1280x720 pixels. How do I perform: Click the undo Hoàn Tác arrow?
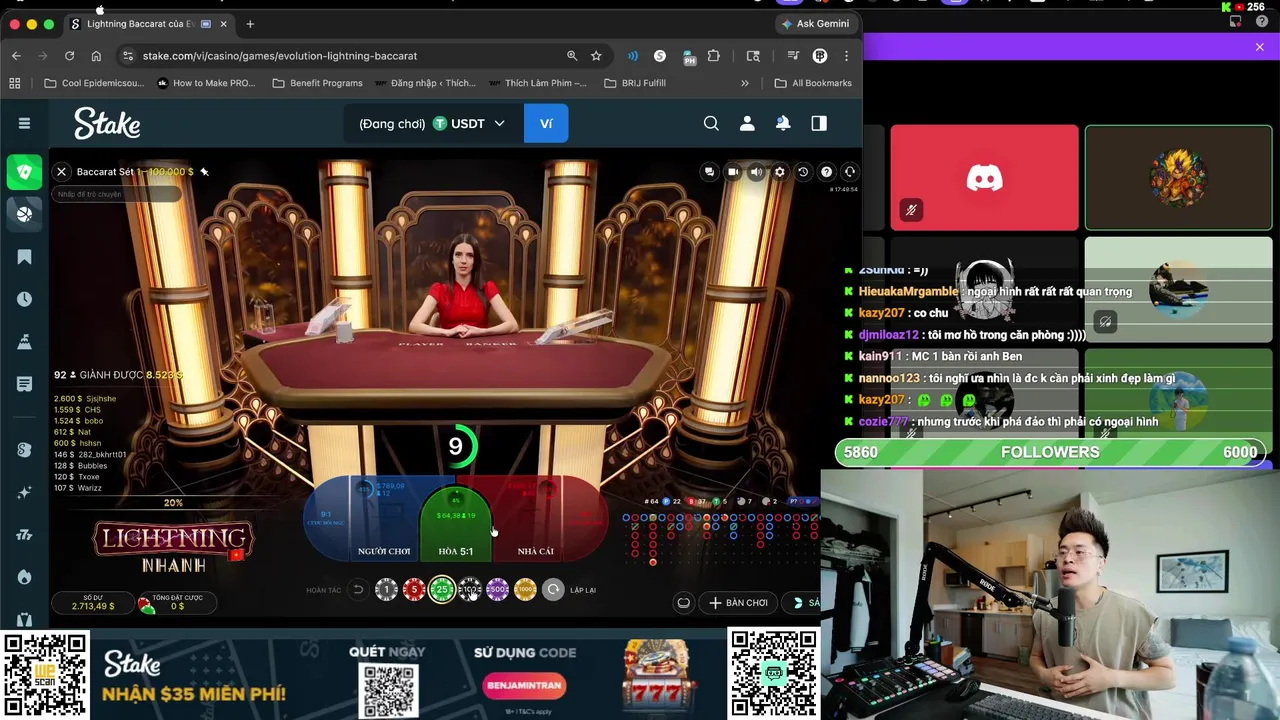pyautogui.click(x=358, y=590)
